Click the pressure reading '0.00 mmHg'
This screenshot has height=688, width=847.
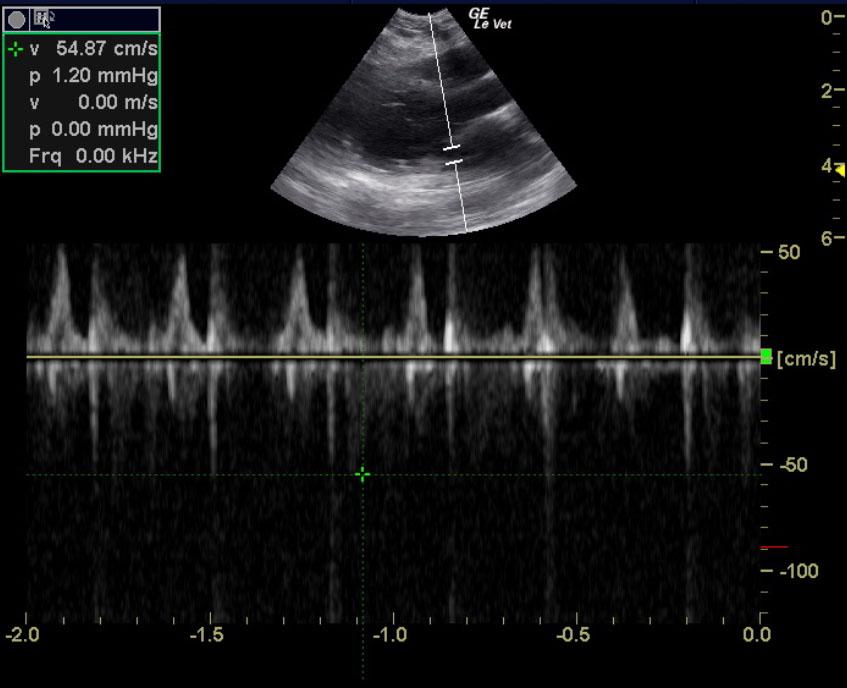[104, 129]
